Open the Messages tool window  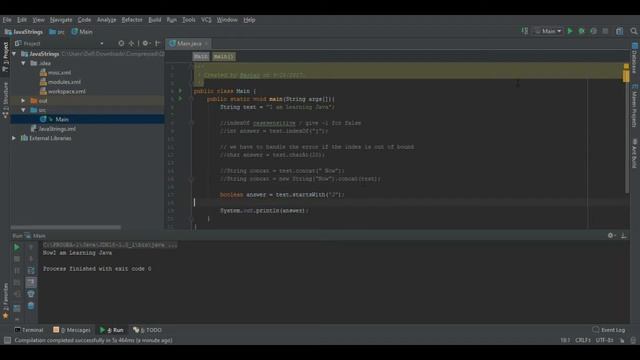point(72,330)
